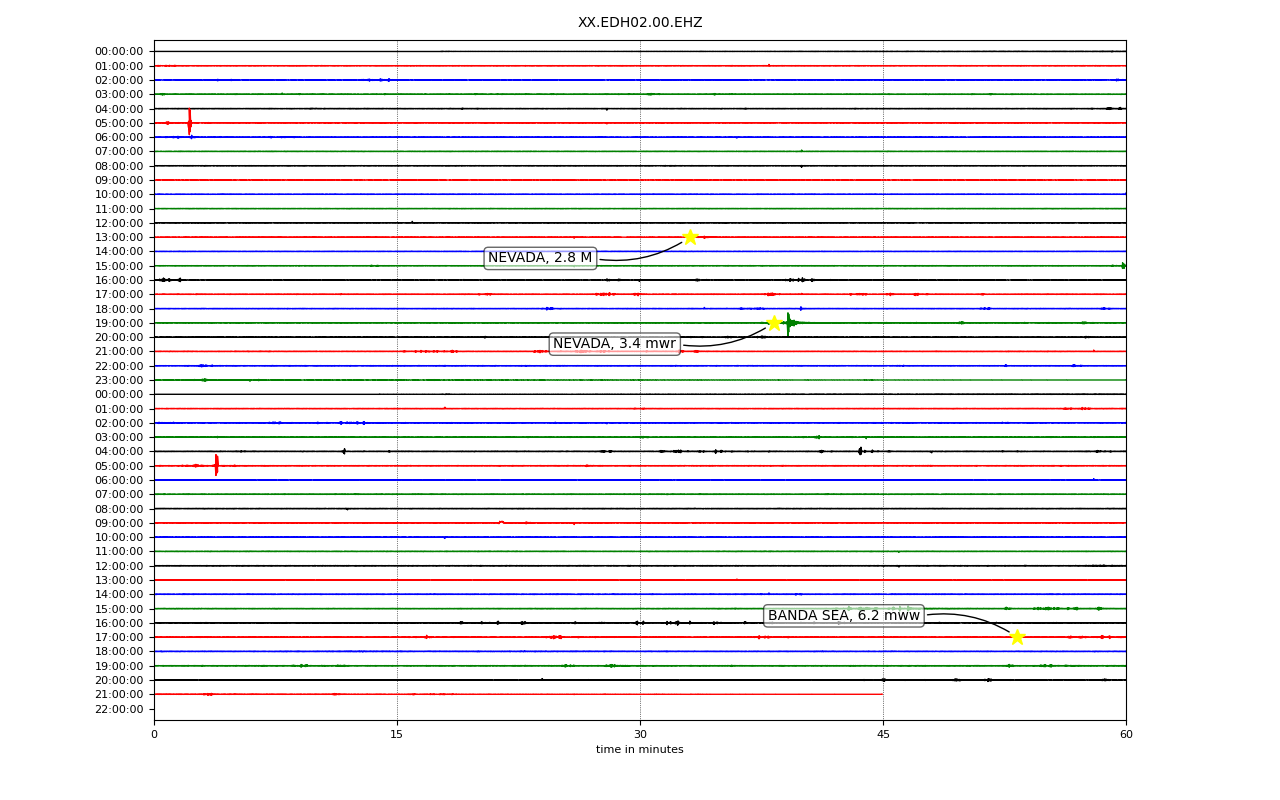This screenshot has width=1280, height=800.
Task: Select the NEVADA, 3.4 mwr annotation label
Action: [x=614, y=344]
